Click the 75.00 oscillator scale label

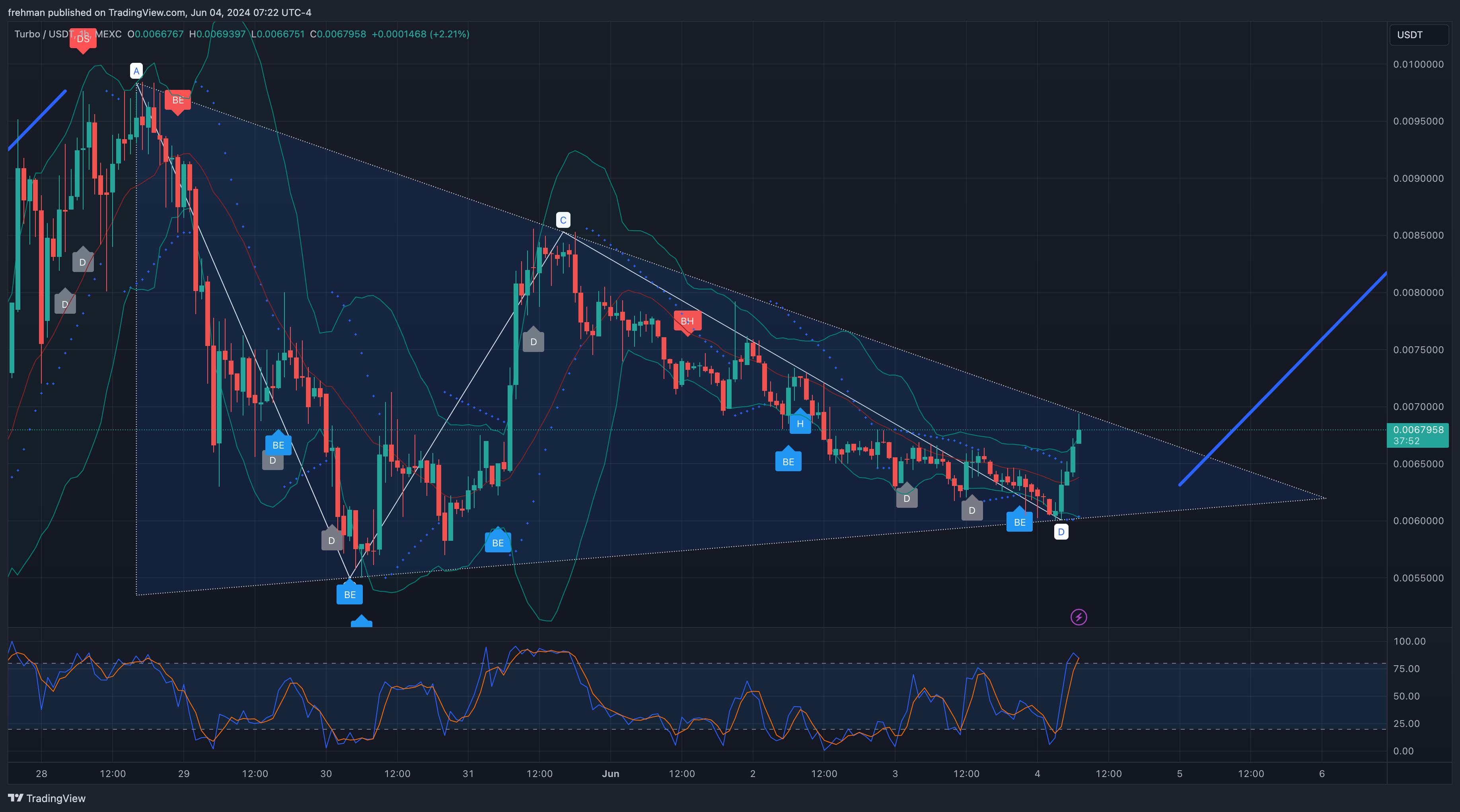(1406, 668)
